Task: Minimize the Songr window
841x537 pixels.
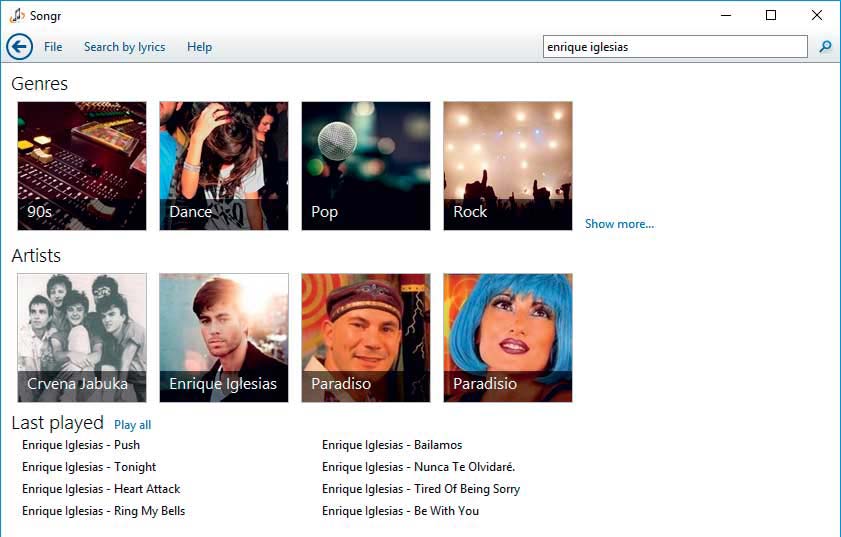Action: [x=726, y=16]
